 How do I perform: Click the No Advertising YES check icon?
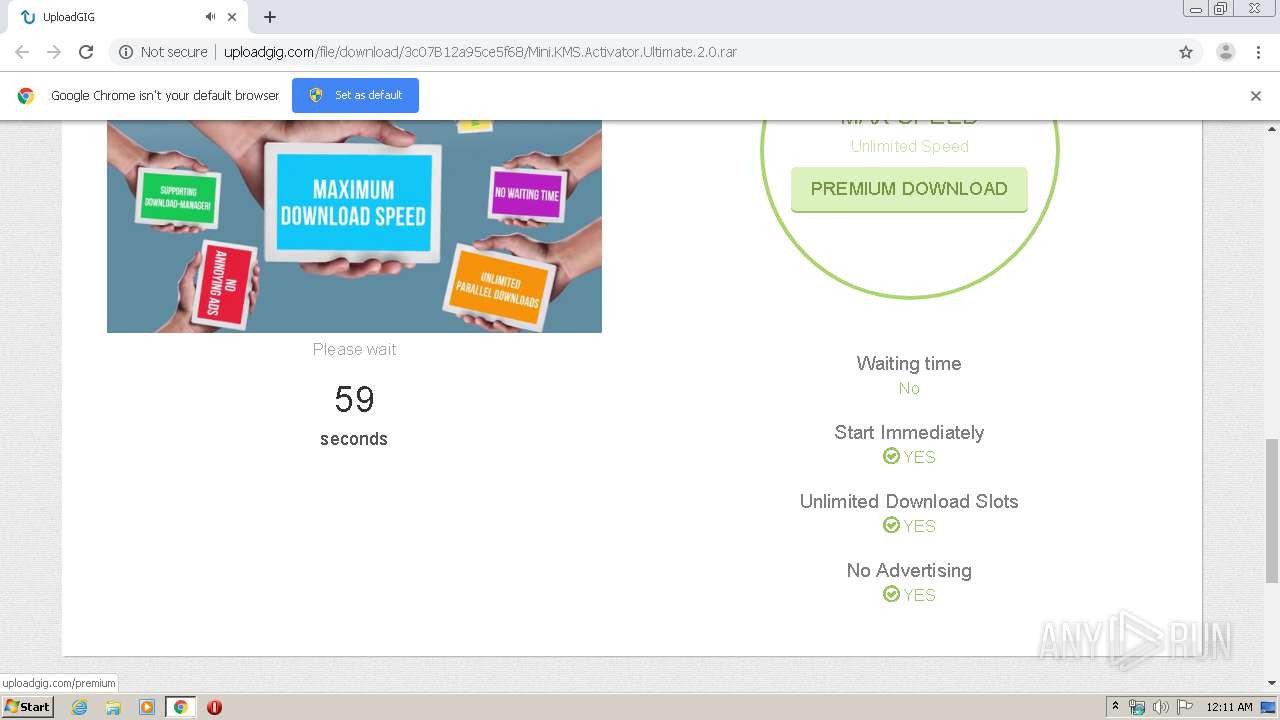[891, 594]
